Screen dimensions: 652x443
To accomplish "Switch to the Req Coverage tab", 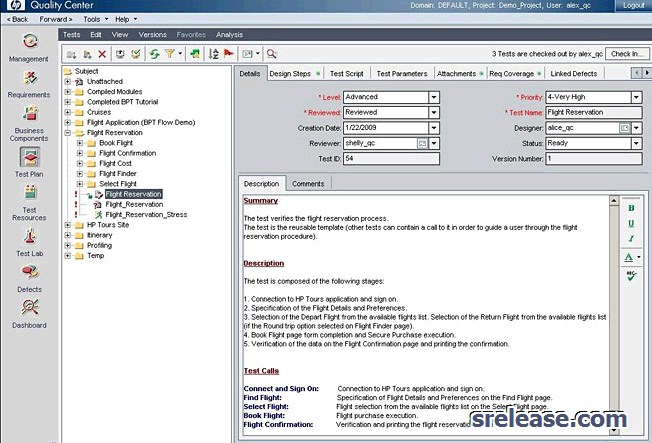I will tap(515, 74).
